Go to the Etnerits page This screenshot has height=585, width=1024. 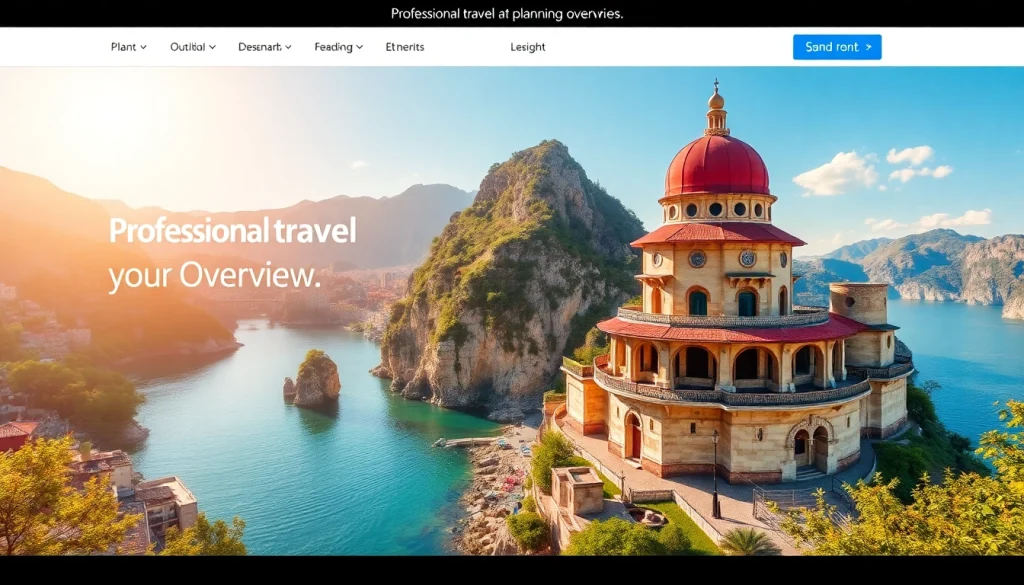pos(405,47)
